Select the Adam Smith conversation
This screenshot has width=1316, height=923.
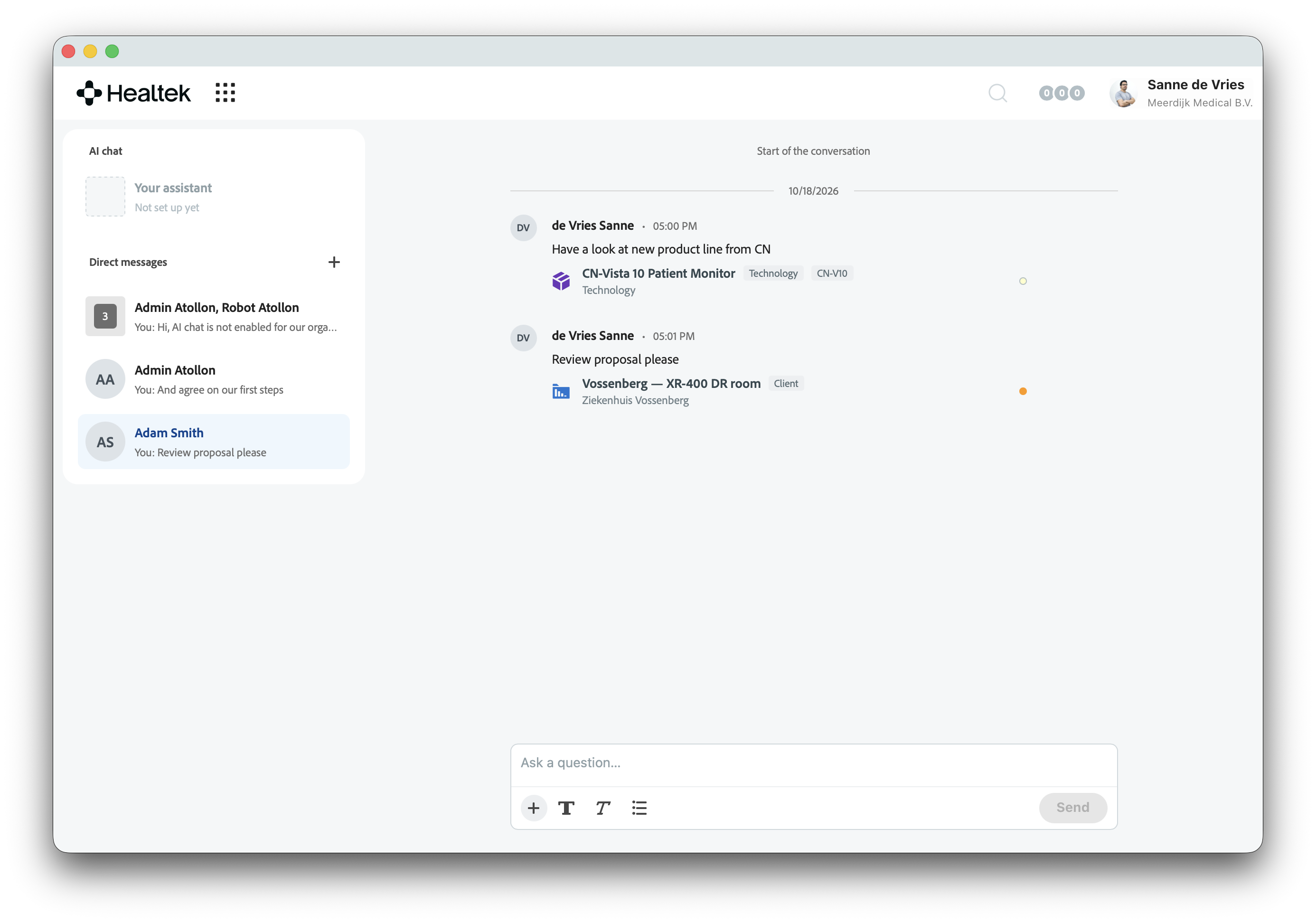point(214,442)
